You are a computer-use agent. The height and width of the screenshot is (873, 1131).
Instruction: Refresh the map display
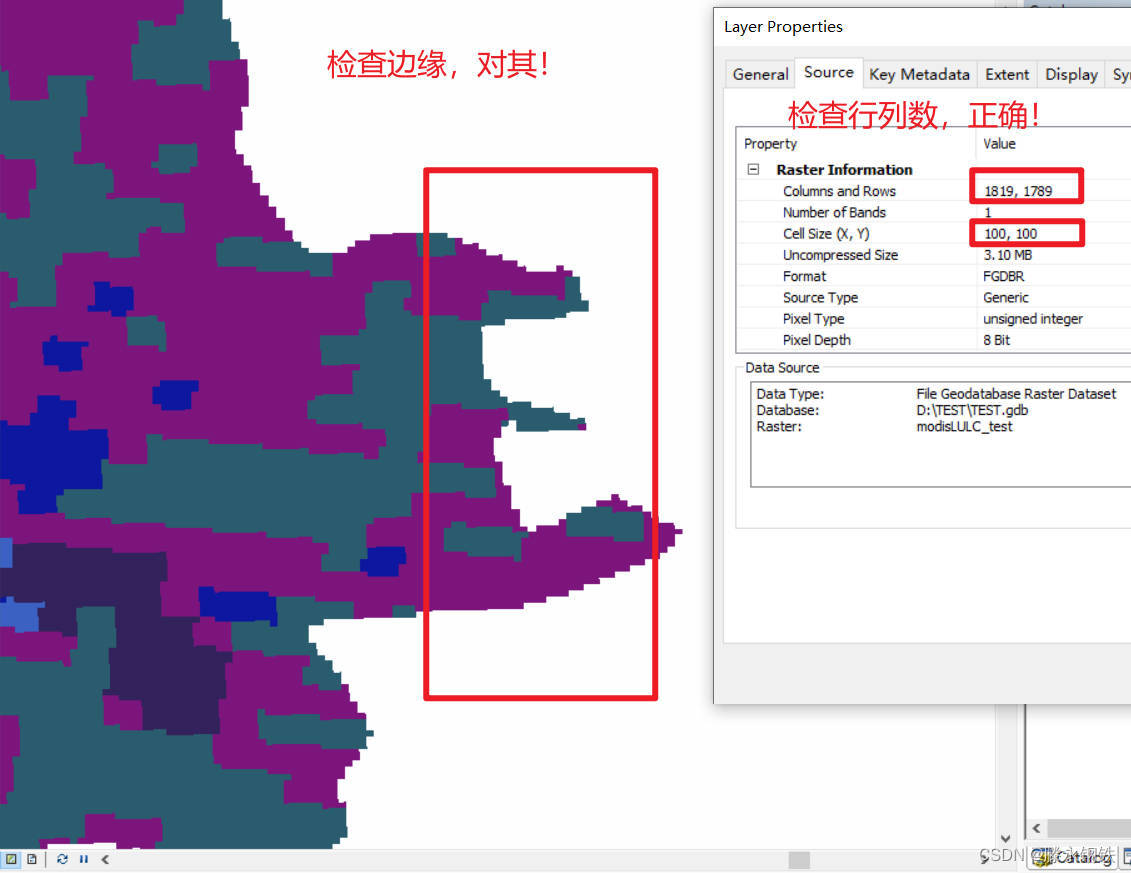click(x=62, y=859)
